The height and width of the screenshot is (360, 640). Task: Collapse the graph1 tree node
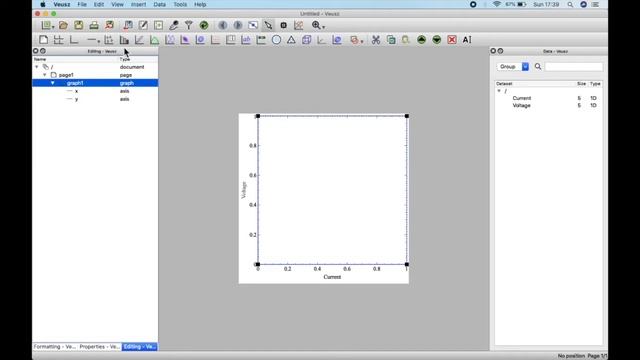coord(52,83)
